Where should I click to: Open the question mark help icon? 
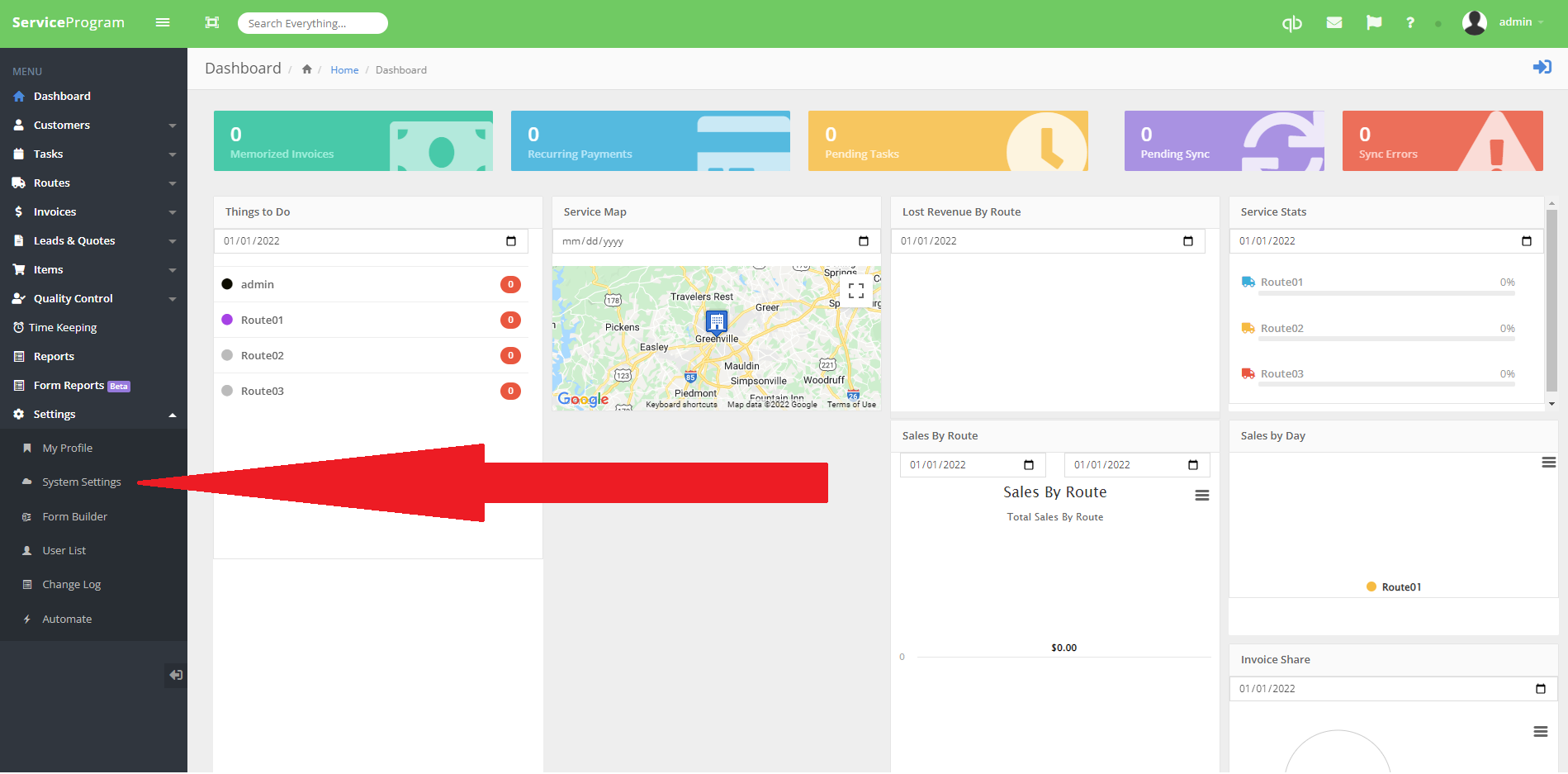tap(1410, 23)
